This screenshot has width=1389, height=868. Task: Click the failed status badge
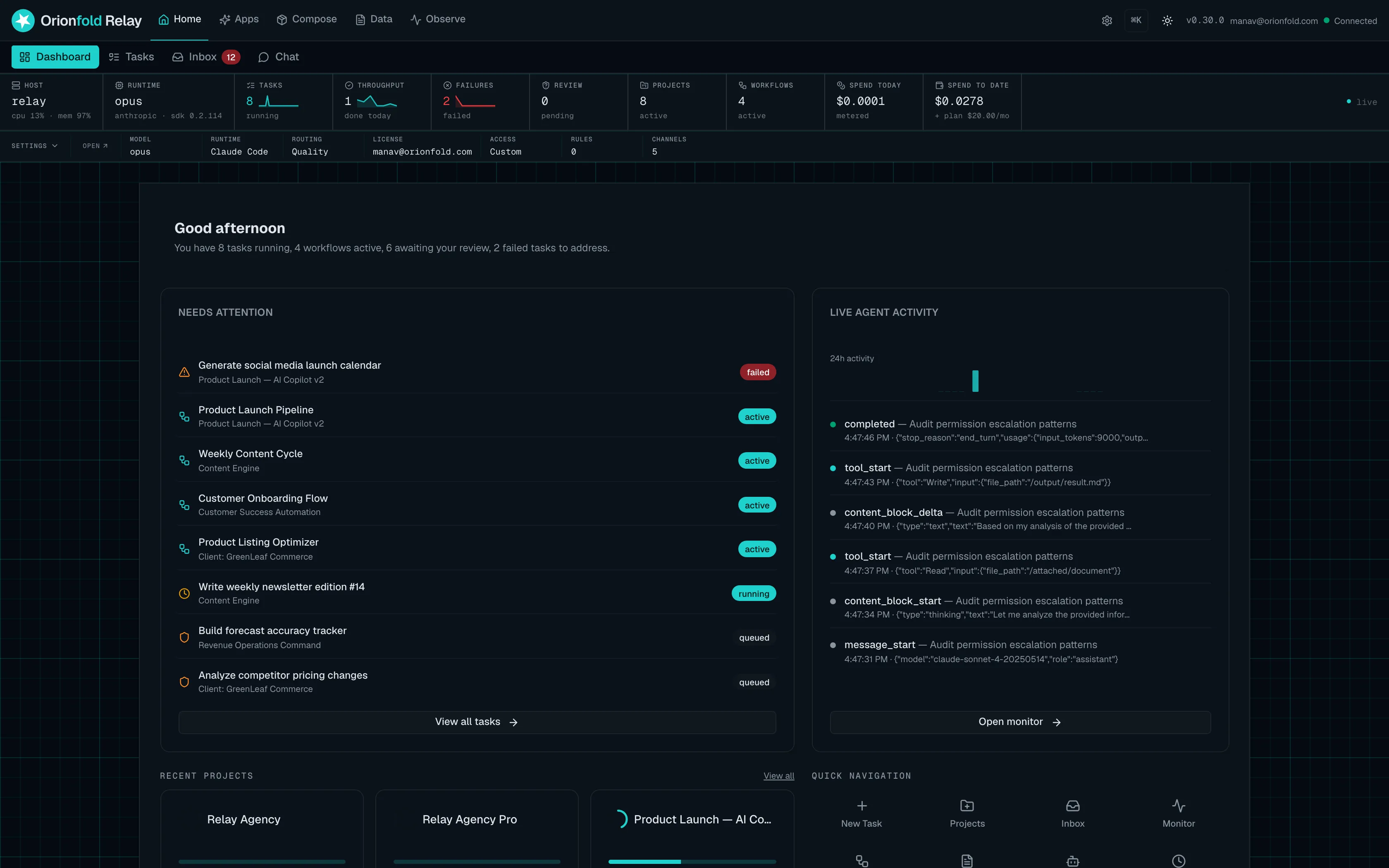coord(758,372)
